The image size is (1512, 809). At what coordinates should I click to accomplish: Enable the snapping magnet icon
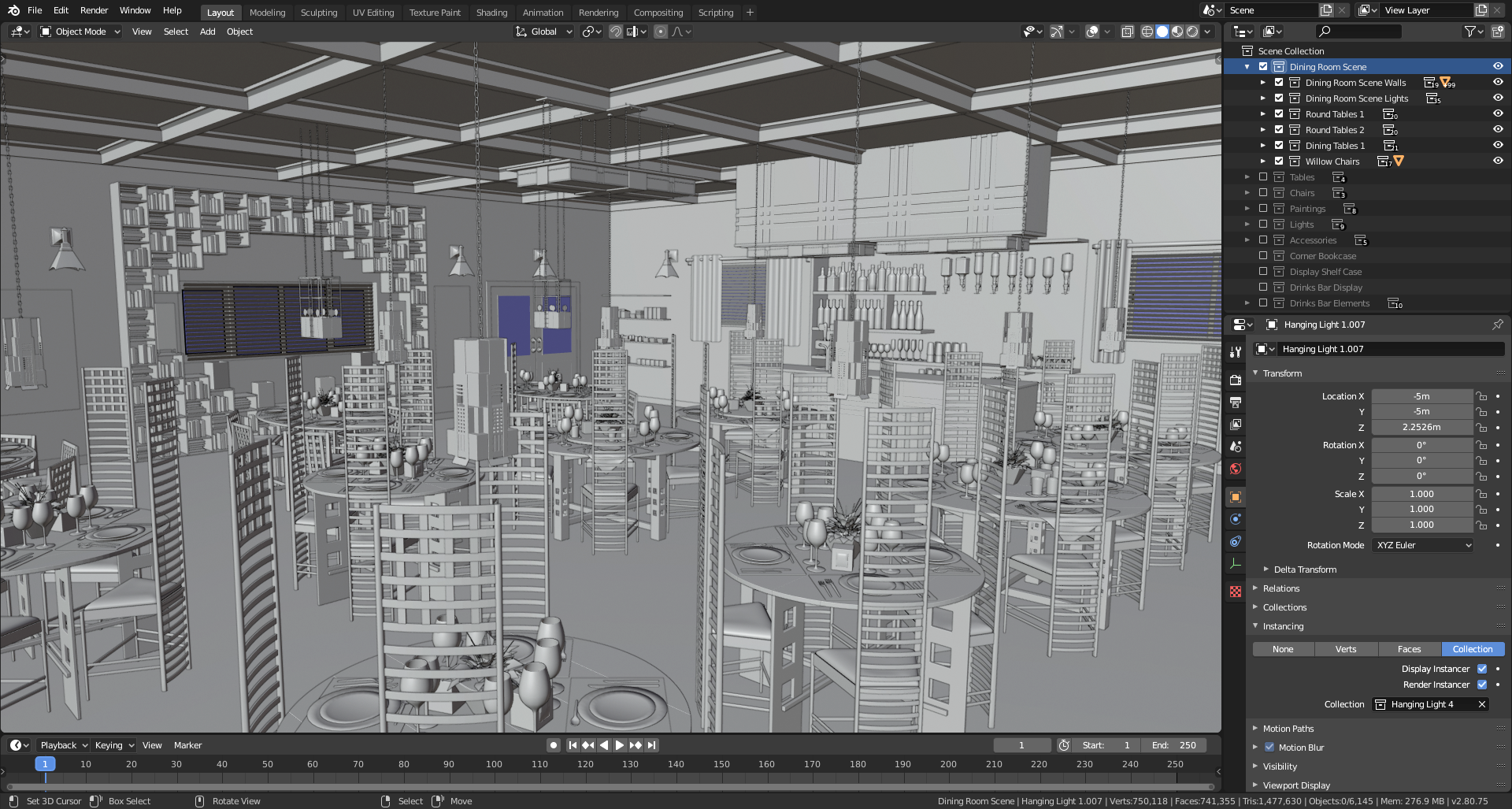point(615,32)
